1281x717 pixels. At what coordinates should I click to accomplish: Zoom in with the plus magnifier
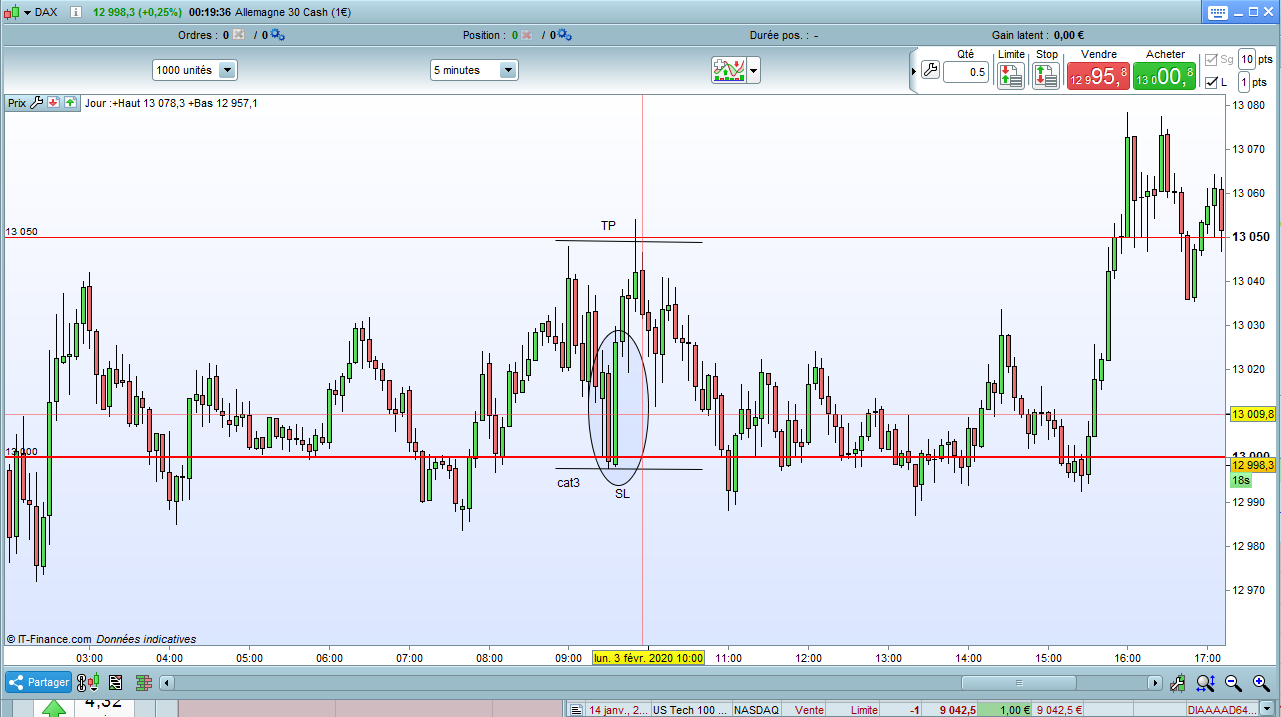point(1261,683)
